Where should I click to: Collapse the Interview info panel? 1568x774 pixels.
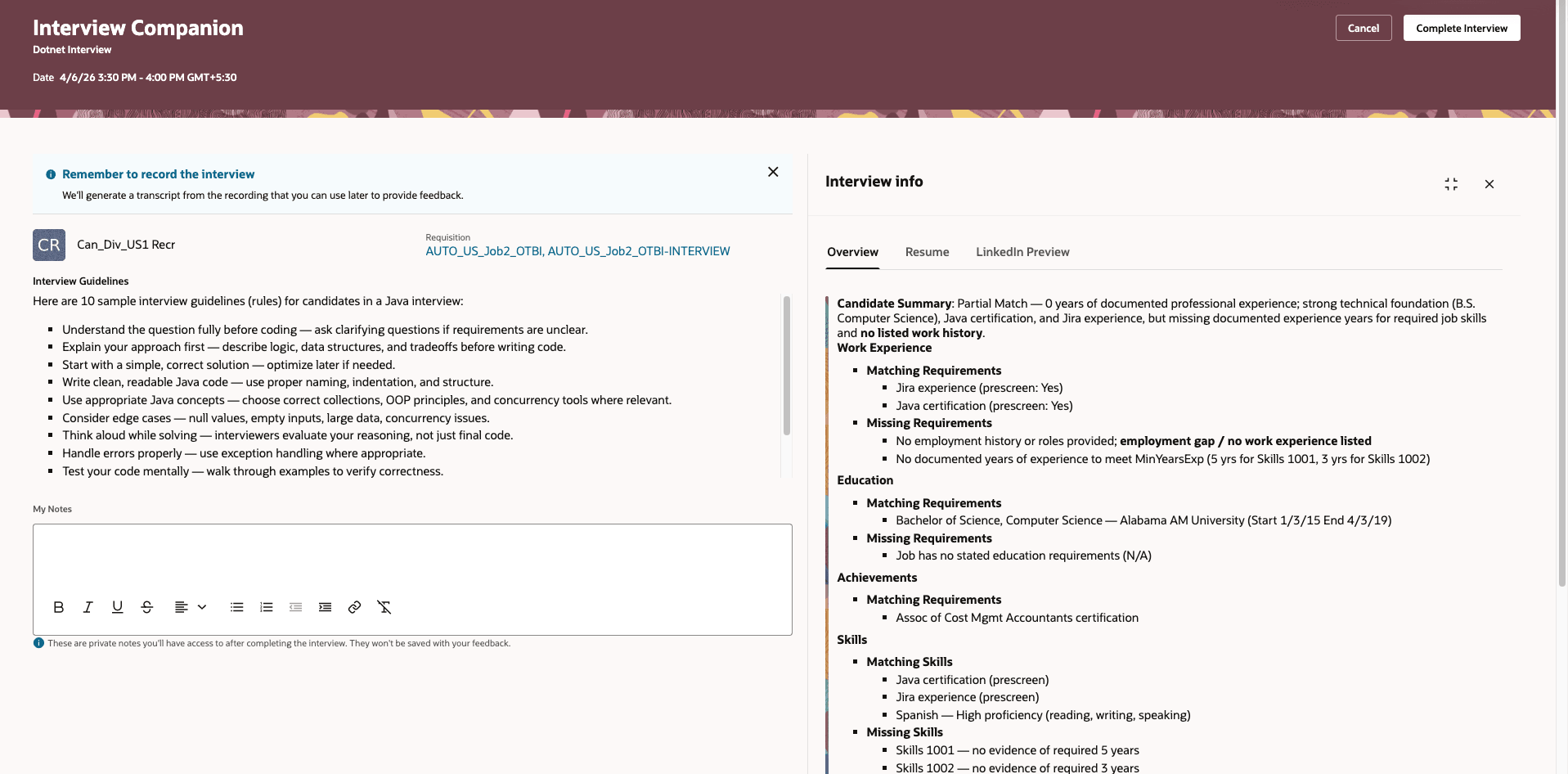[1451, 184]
